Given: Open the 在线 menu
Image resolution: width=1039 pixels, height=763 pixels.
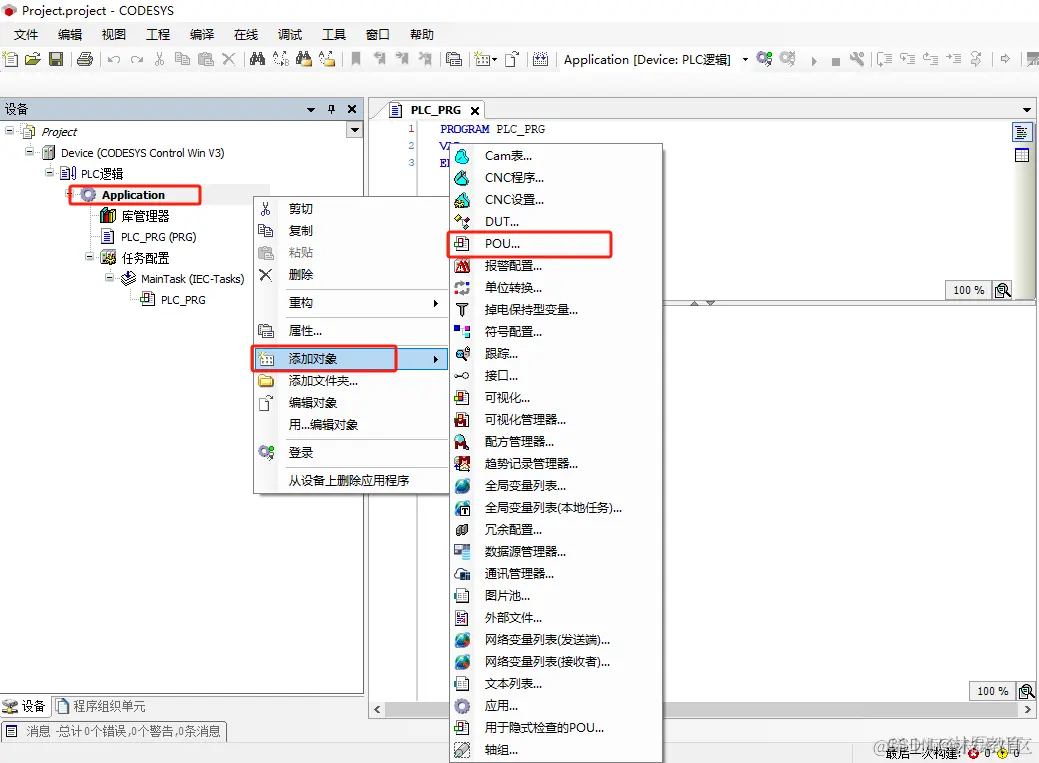Looking at the screenshot, I should pos(246,34).
